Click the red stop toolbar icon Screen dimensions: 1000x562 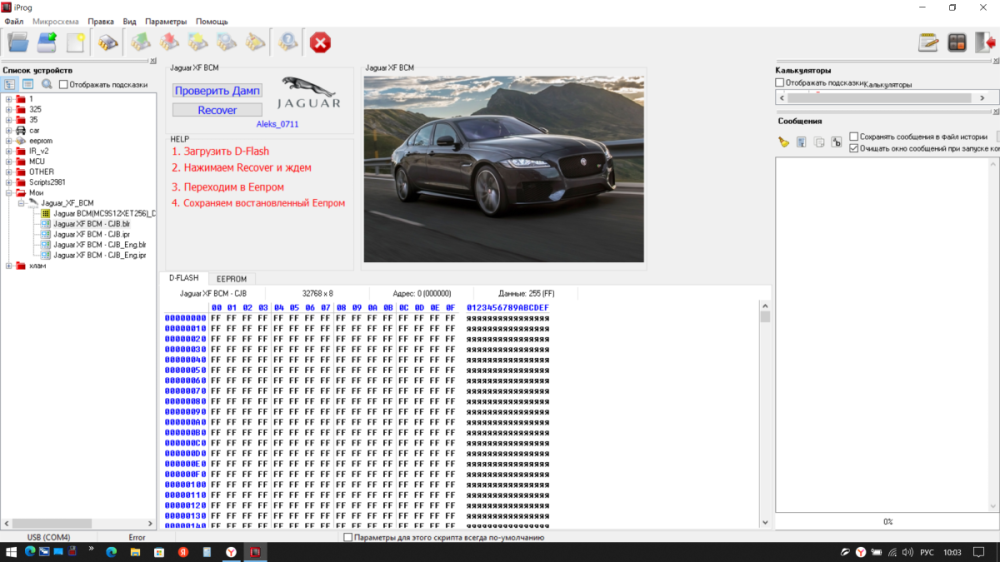[x=320, y=42]
